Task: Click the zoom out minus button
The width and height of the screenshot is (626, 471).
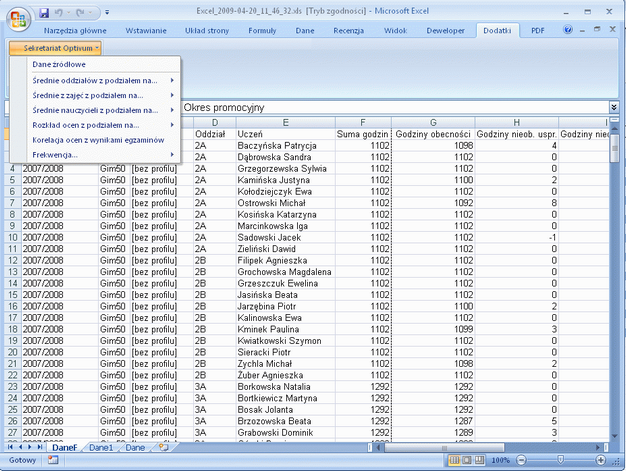Action: 521,460
